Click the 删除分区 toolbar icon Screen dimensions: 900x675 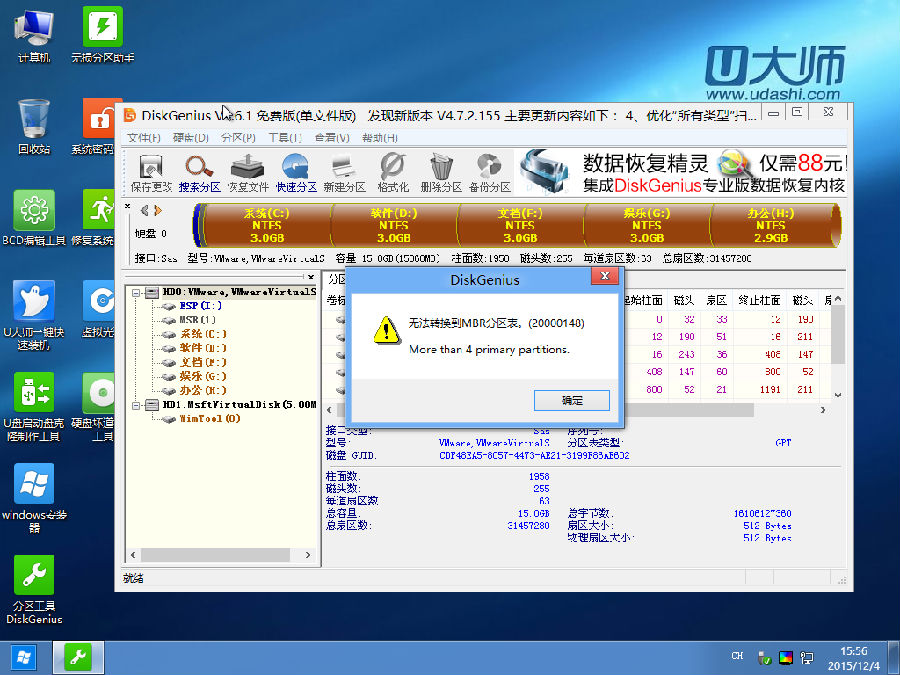pos(441,172)
